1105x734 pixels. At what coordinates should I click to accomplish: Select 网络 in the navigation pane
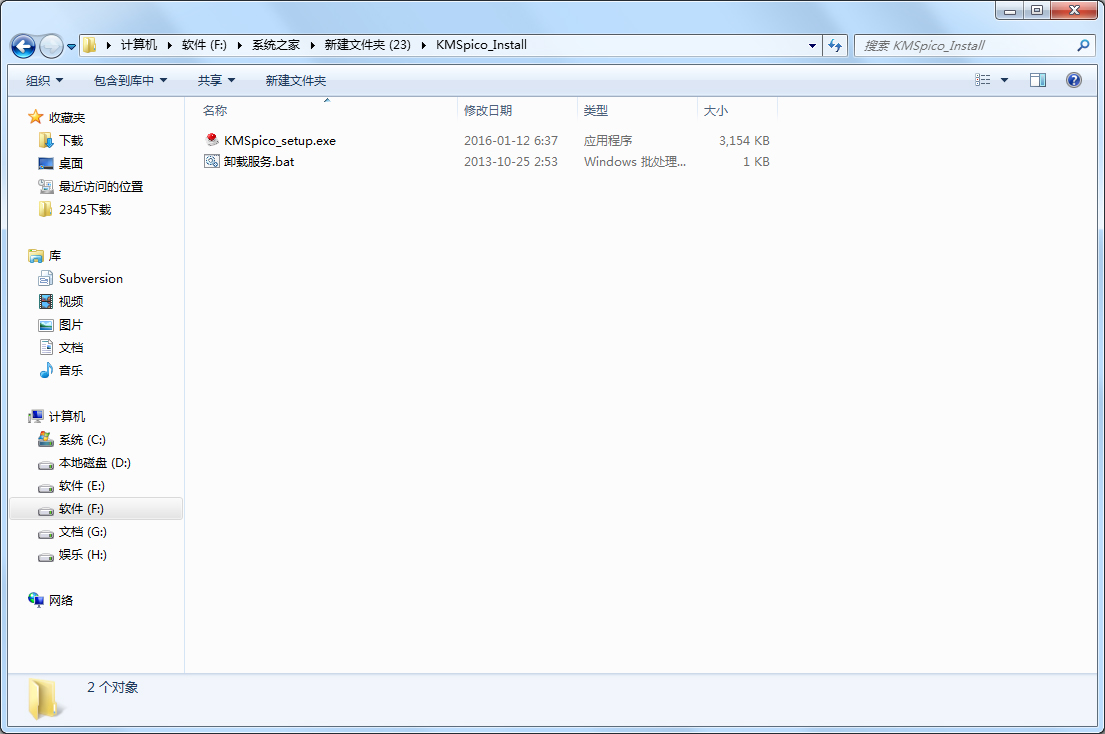coord(61,600)
